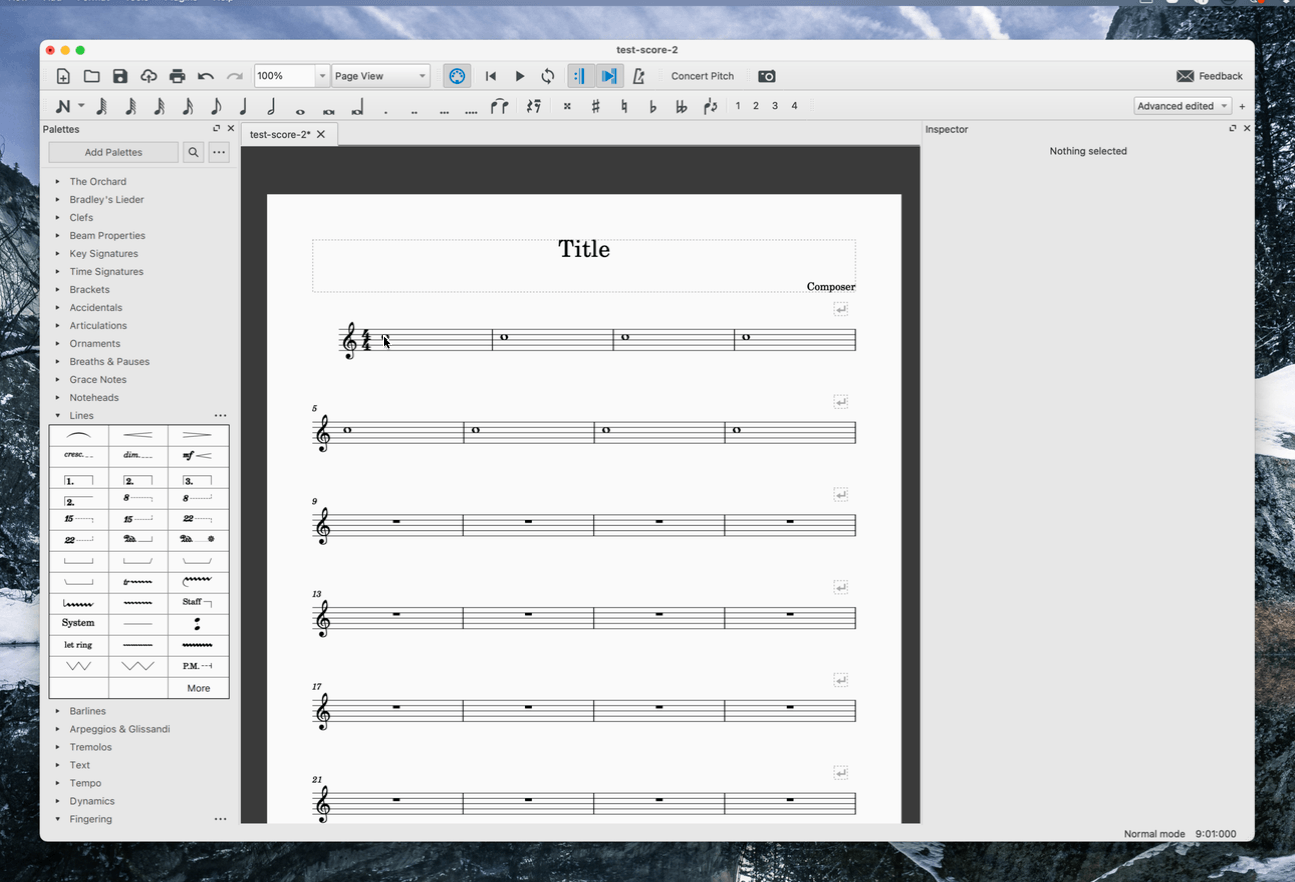Pick the diminuendo hairpin in Lines palette
Image resolution: width=1295 pixels, height=882 pixels.
coord(198,435)
